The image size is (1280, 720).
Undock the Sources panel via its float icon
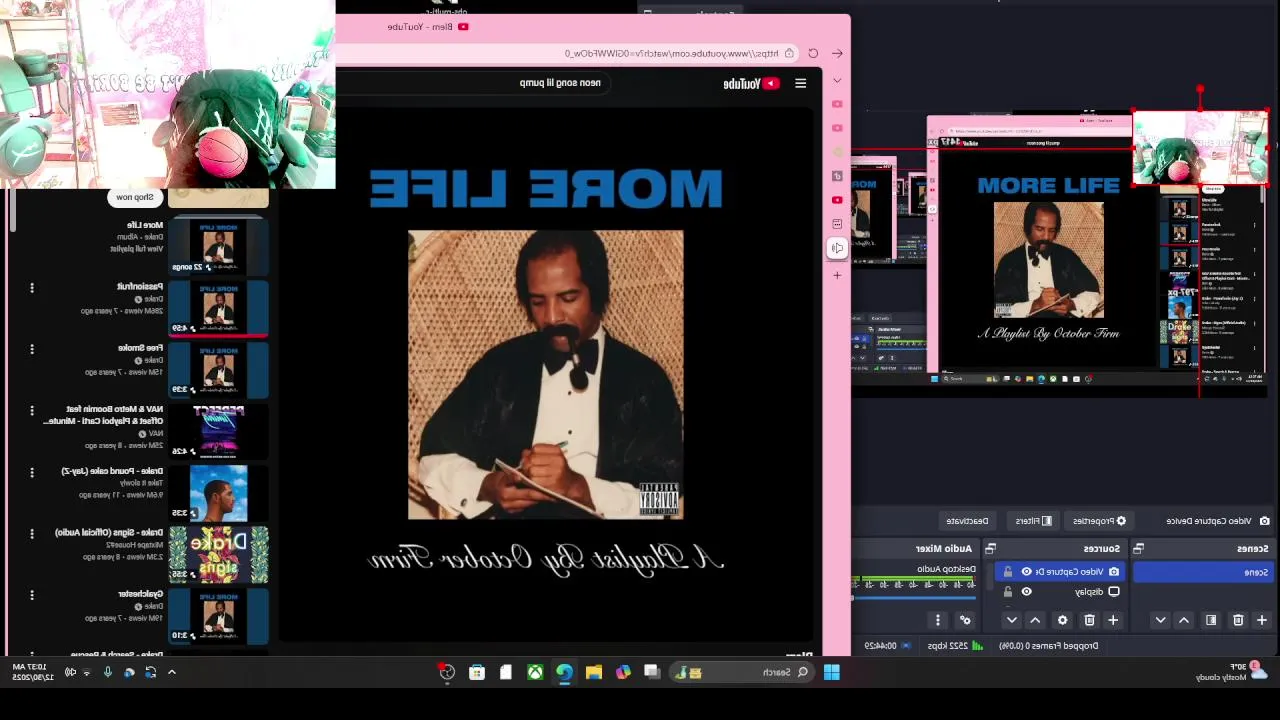(x=990, y=548)
